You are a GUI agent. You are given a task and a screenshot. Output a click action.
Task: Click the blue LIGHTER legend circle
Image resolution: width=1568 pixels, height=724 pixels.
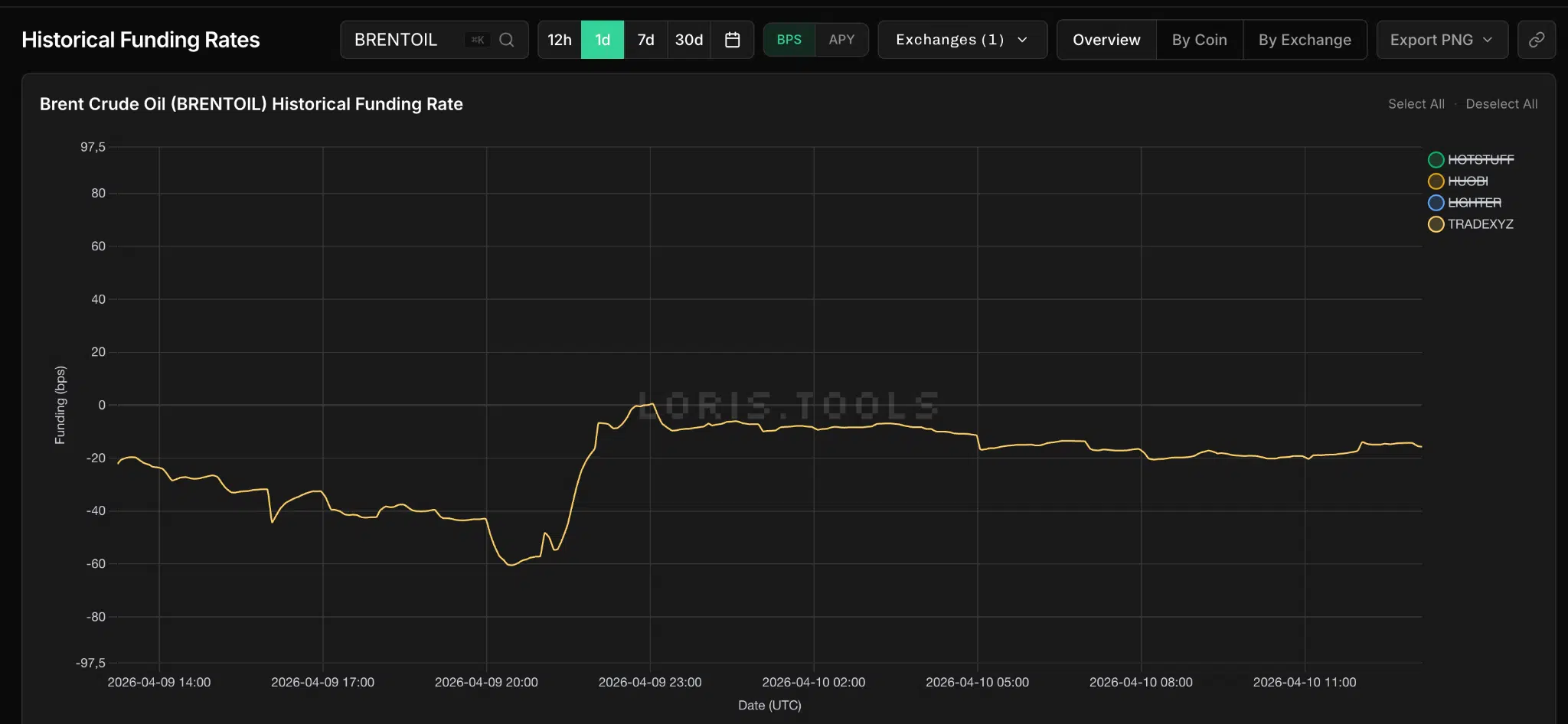pyautogui.click(x=1437, y=202)
